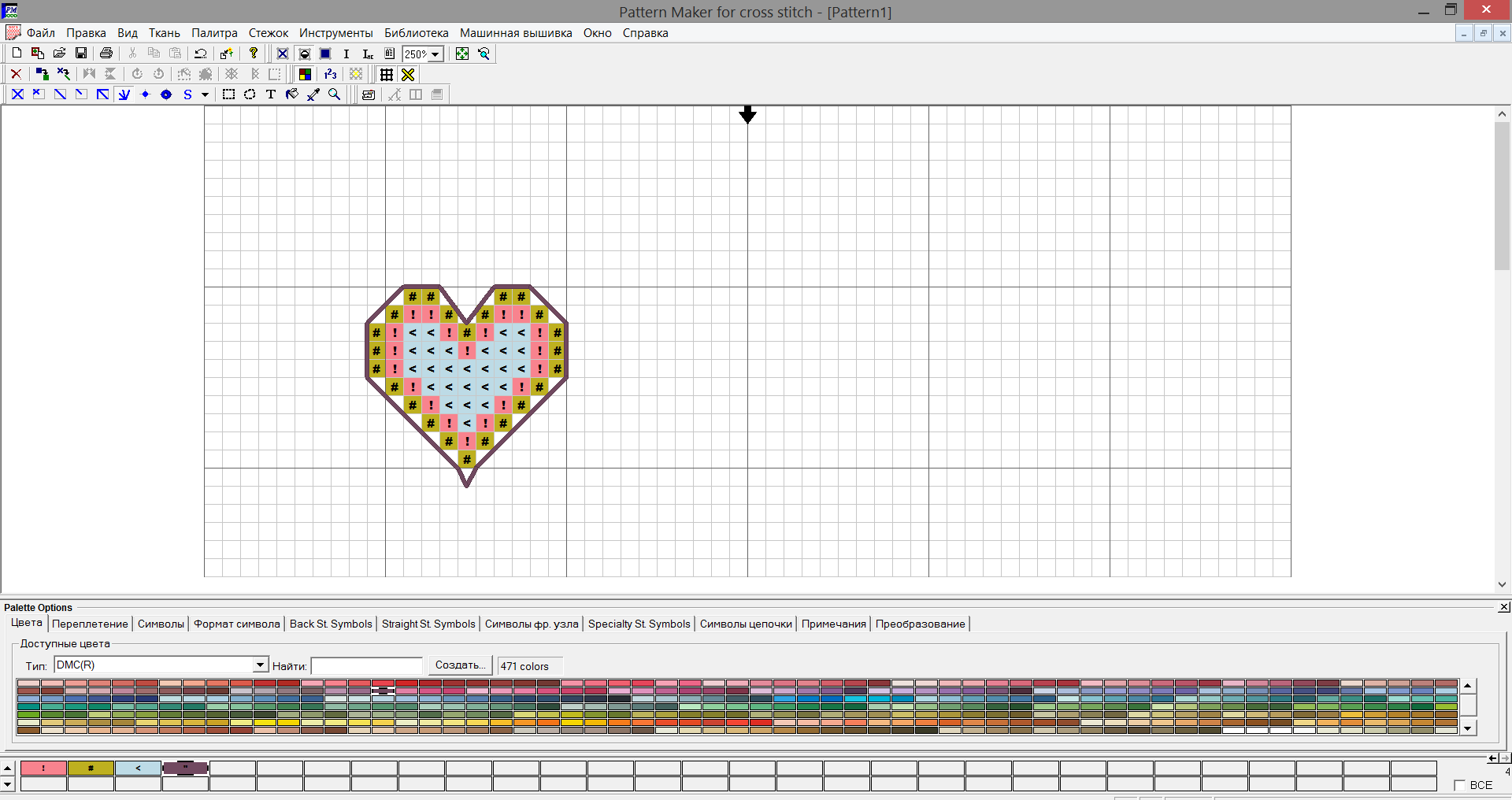Expand the DMC(R) type dropdown

tap(261, 665)
